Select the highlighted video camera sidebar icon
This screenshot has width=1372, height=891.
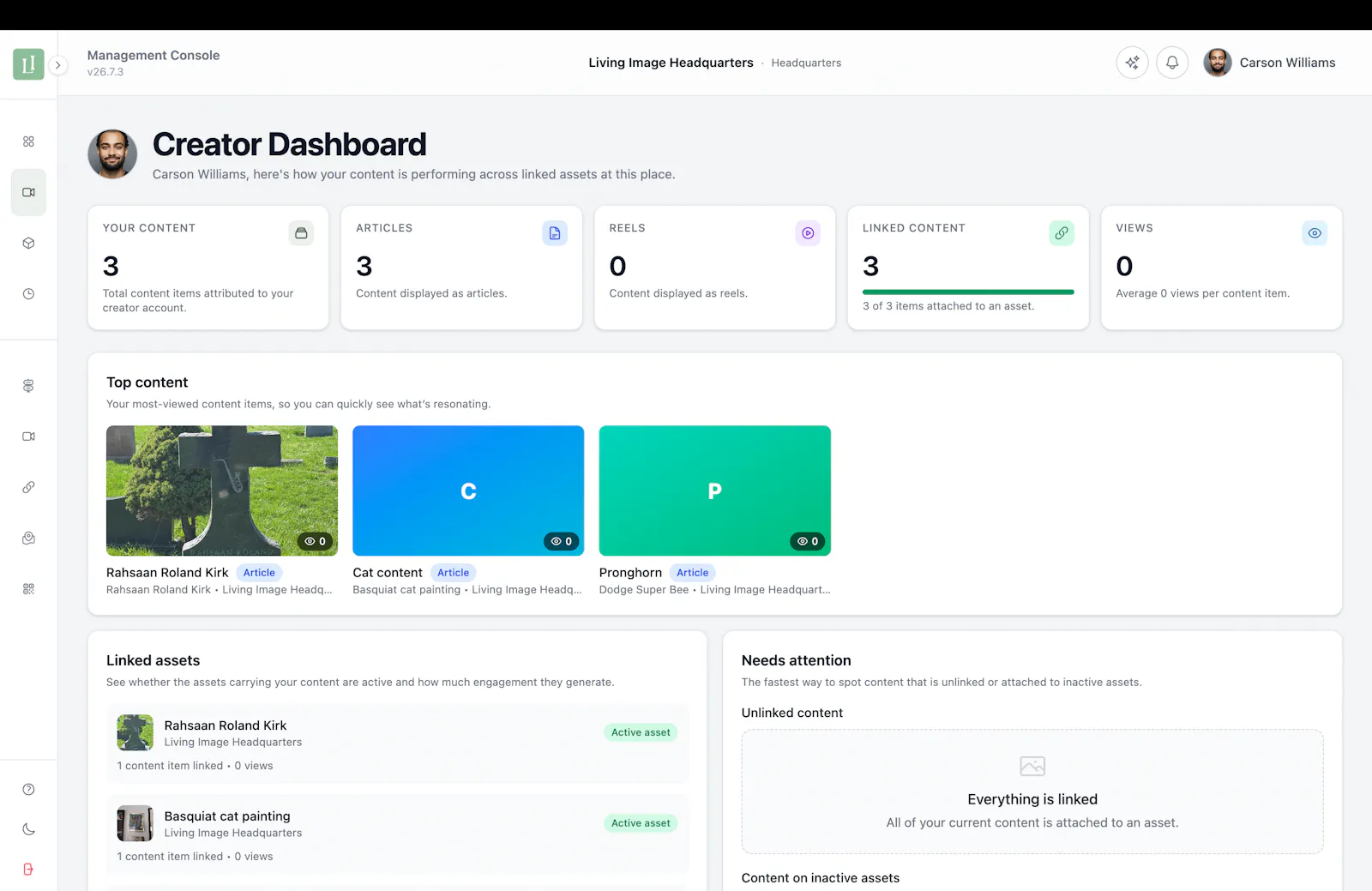28,192
